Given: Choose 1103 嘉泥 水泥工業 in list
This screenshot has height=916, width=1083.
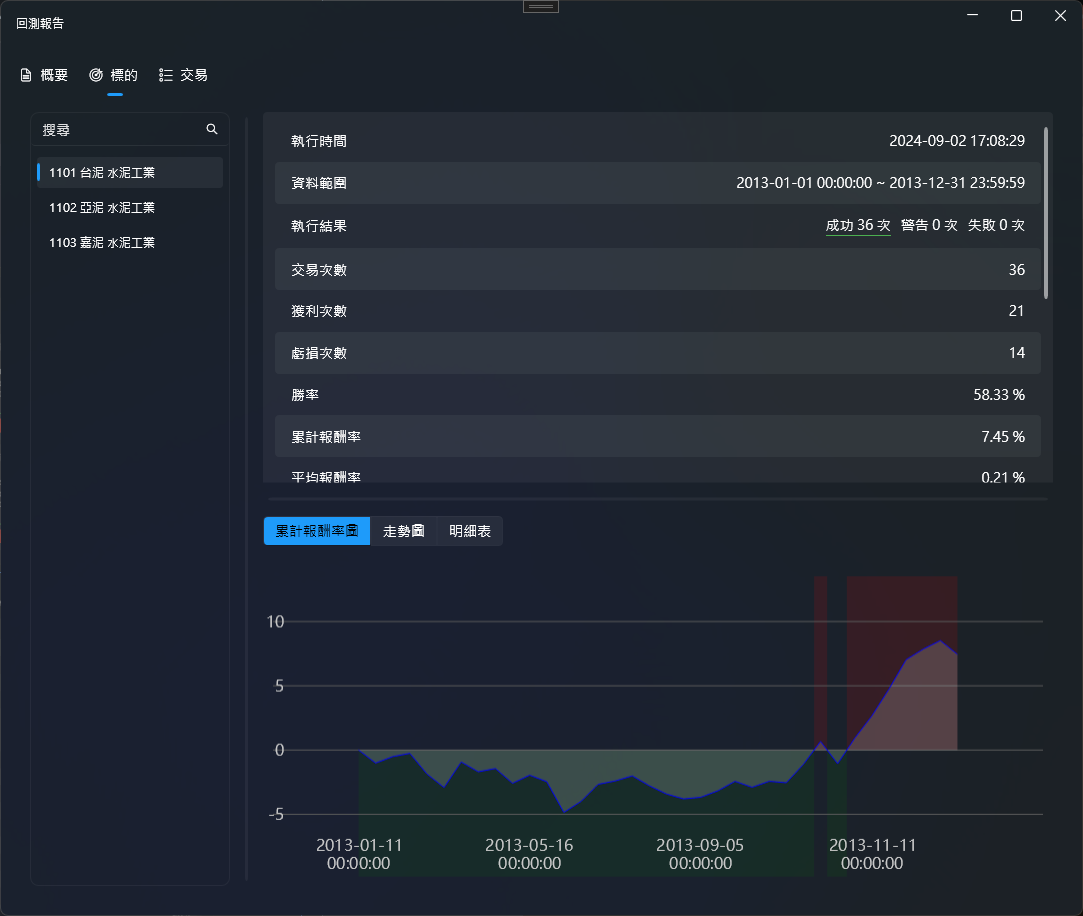Looking at the screenshot, I should point(102,243).
